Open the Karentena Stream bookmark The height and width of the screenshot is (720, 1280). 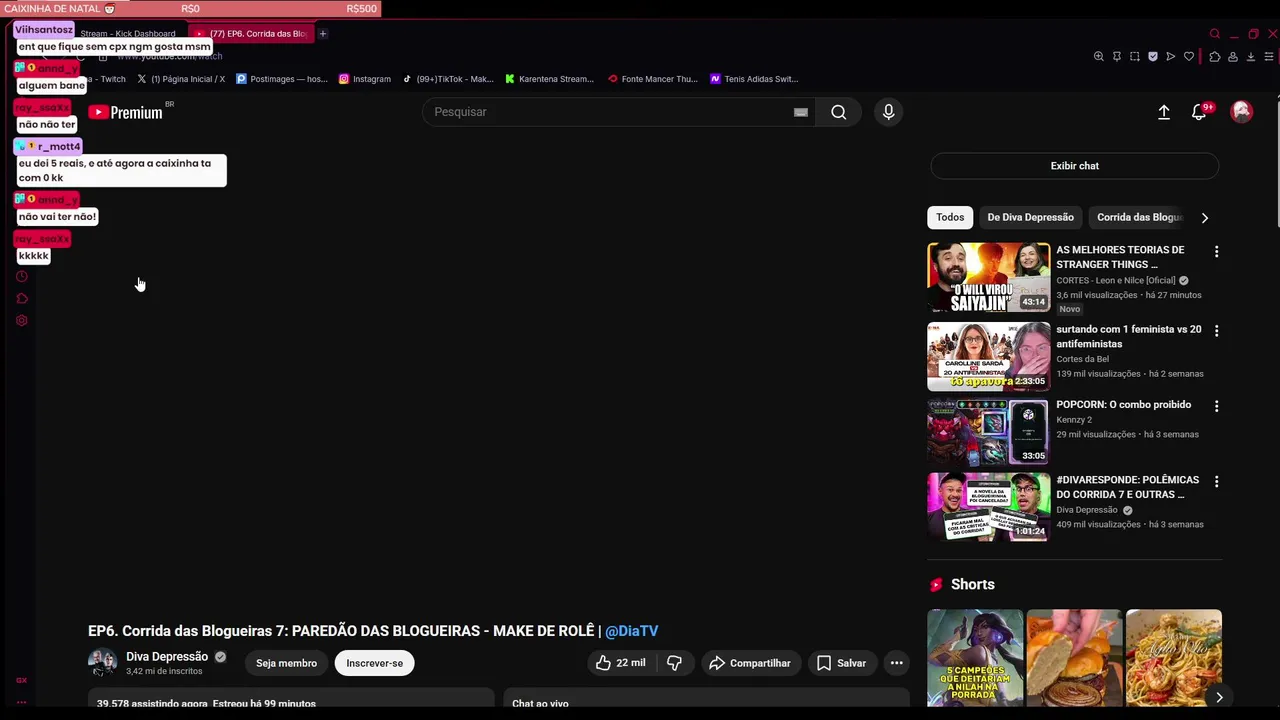pos(549,79)
